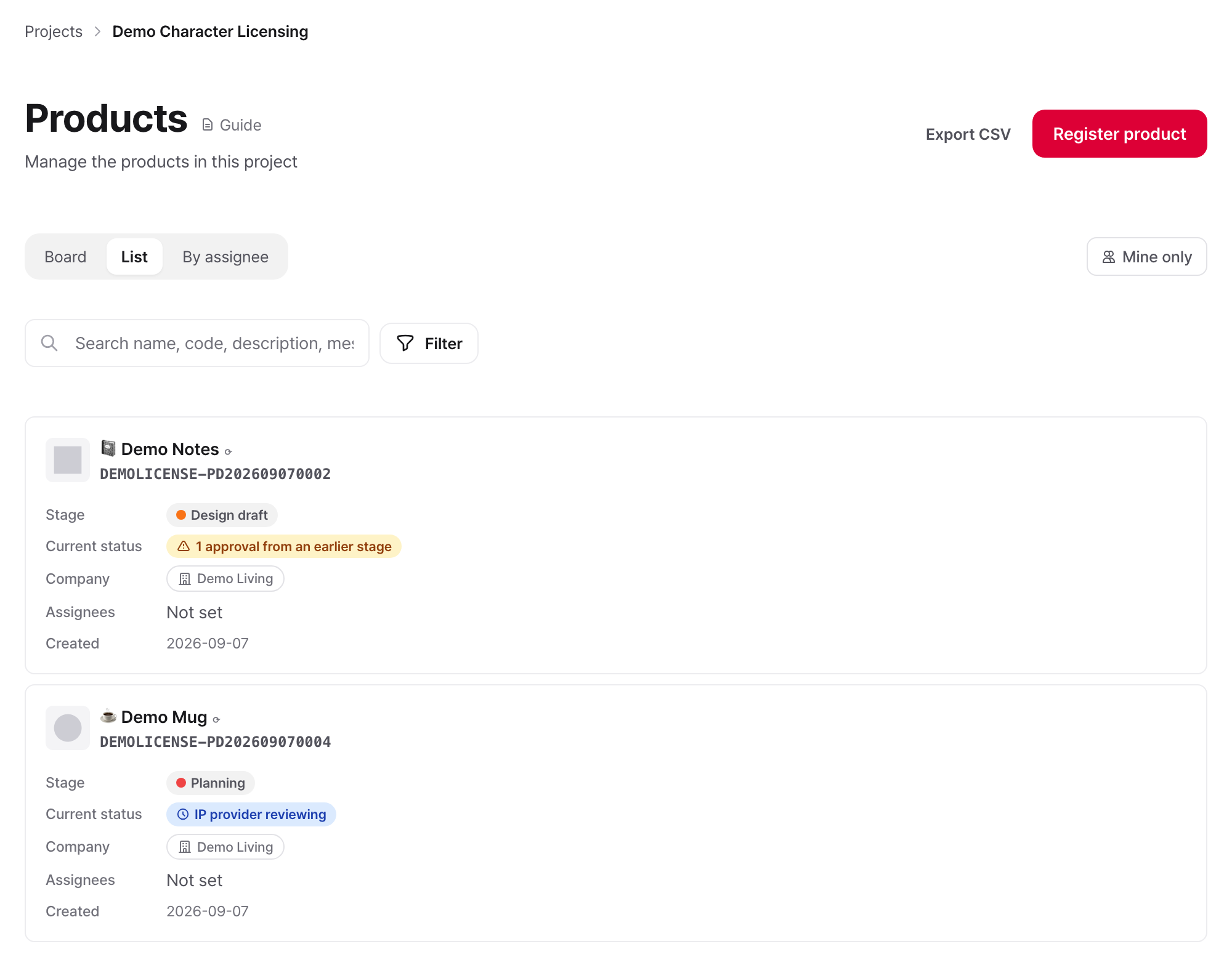The height and width of the screenshot is (973, 1232).
Task: Click Not set assignees in Demo Mug card
Action: point(194,880)
